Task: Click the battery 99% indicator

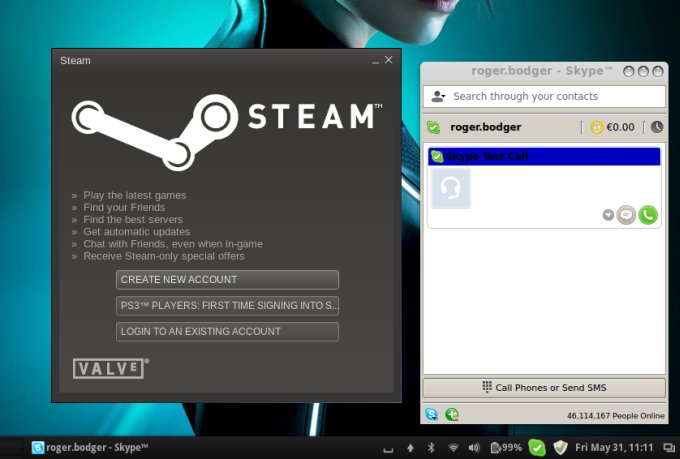Action: [x=506, y=447]
